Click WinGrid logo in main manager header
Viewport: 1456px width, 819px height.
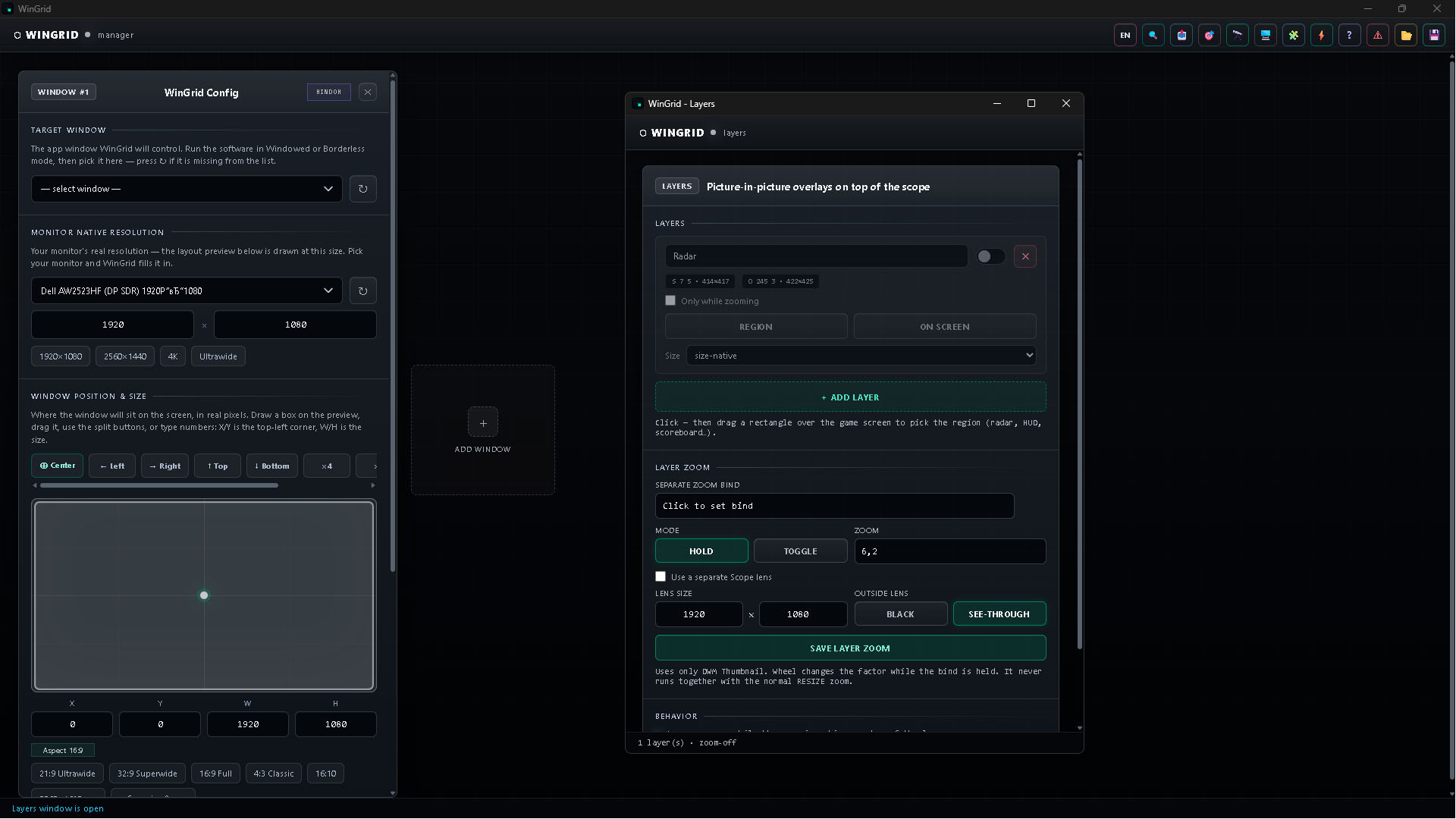click(x=46, y=35)
